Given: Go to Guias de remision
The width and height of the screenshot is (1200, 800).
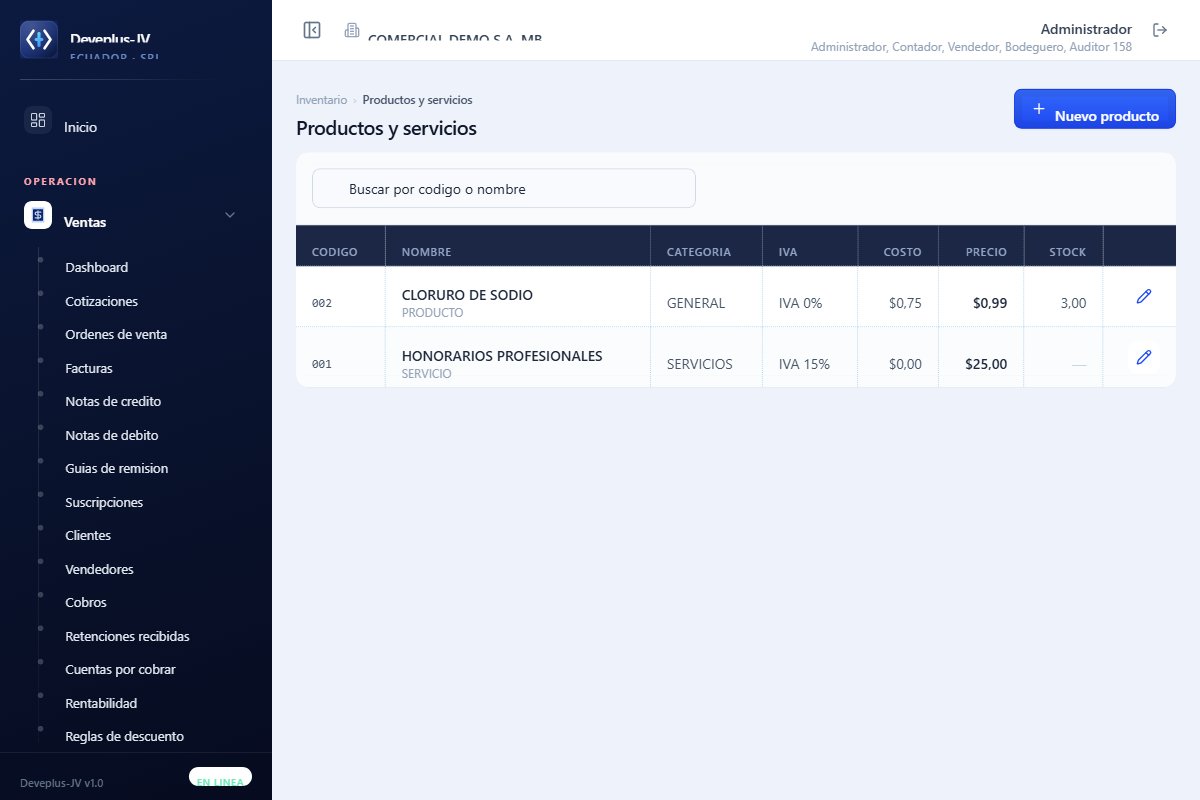Looking at the screenshot, I should click(116, 469).
